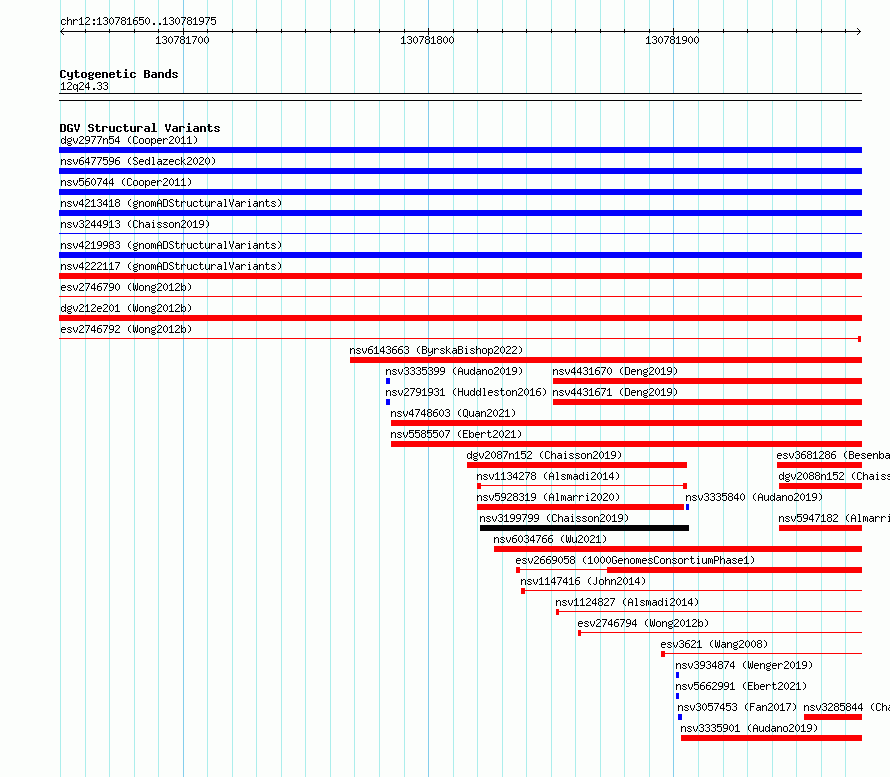Open nsv3934874 (Wenger2019) variant
Image resolution: width=890 pixels, height=777 pixels.
[744, 665]
